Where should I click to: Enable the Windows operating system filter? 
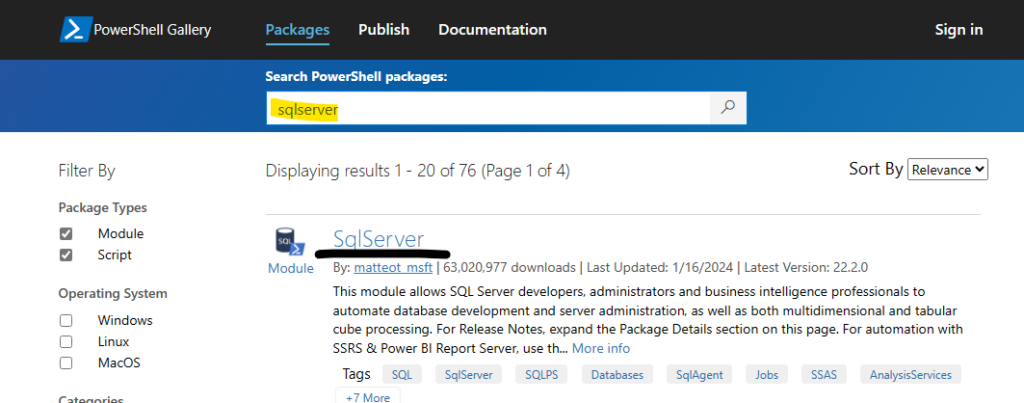coord(66,321)
